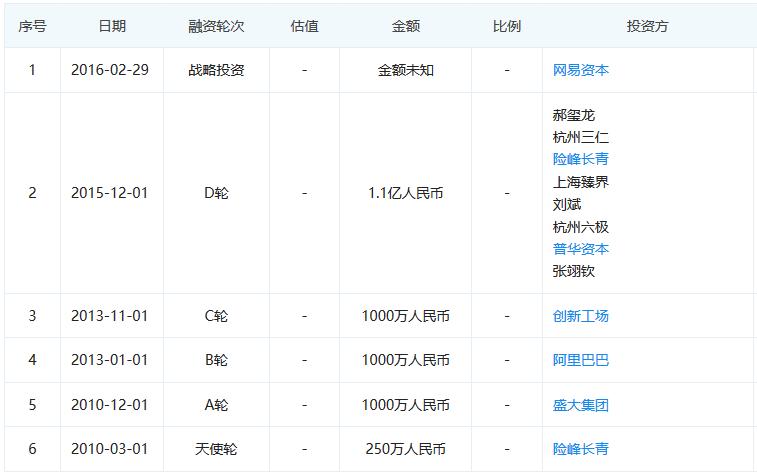Select the date 2010-03-01
The width and height of the screenshot is (757, 476).
110,448
